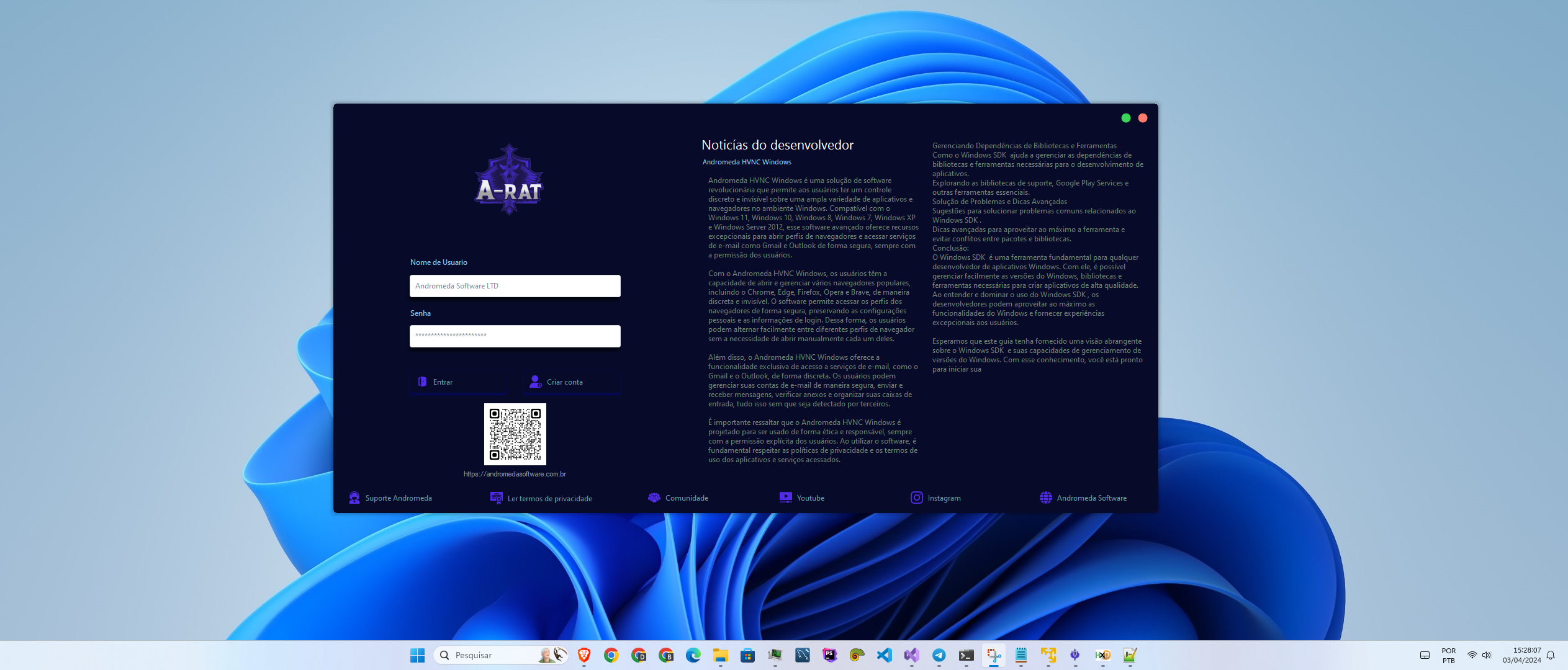
Task: Click the Andromeda Software globe icon
Action: [1046, 498]
